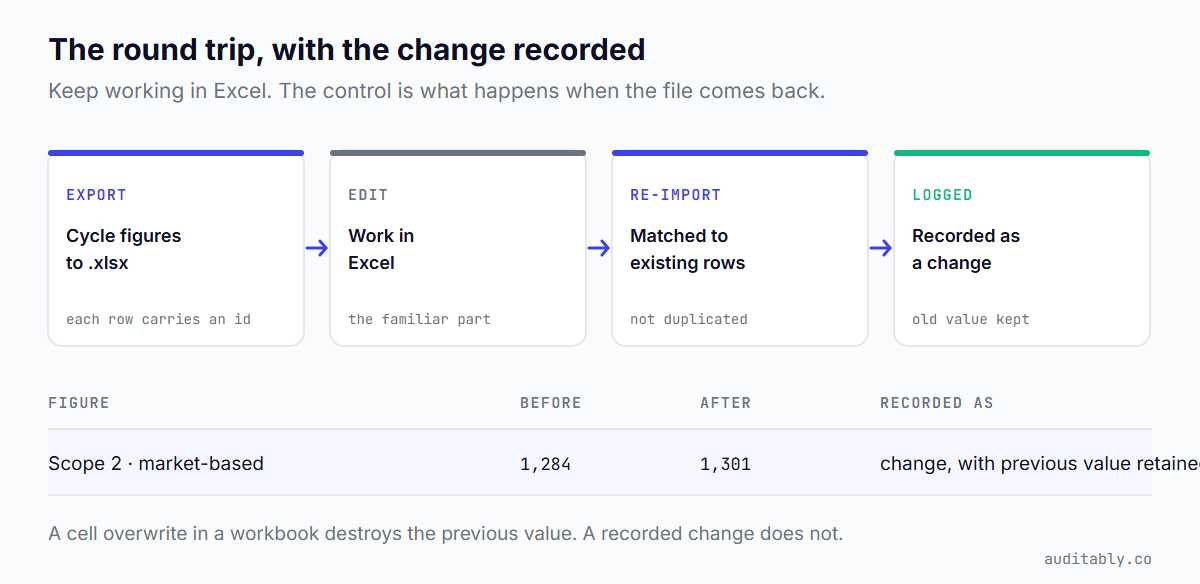Click the auditably.co link
Image resolution: width=1200 pixels, height=584 pixels.
1097,559
